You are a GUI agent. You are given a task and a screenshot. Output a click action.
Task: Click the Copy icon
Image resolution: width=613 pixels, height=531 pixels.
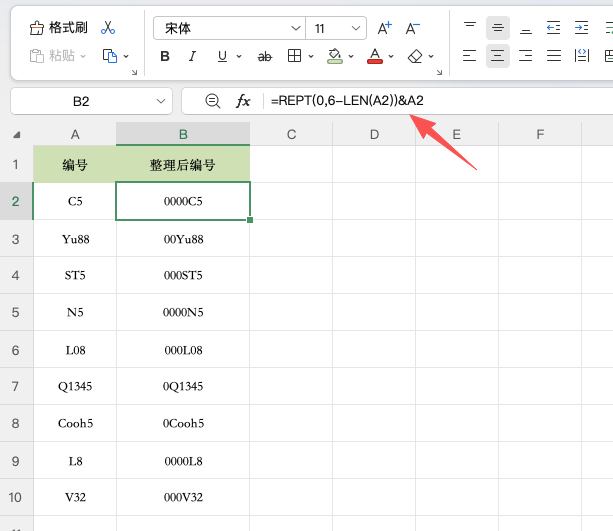[x=110, y=56]
